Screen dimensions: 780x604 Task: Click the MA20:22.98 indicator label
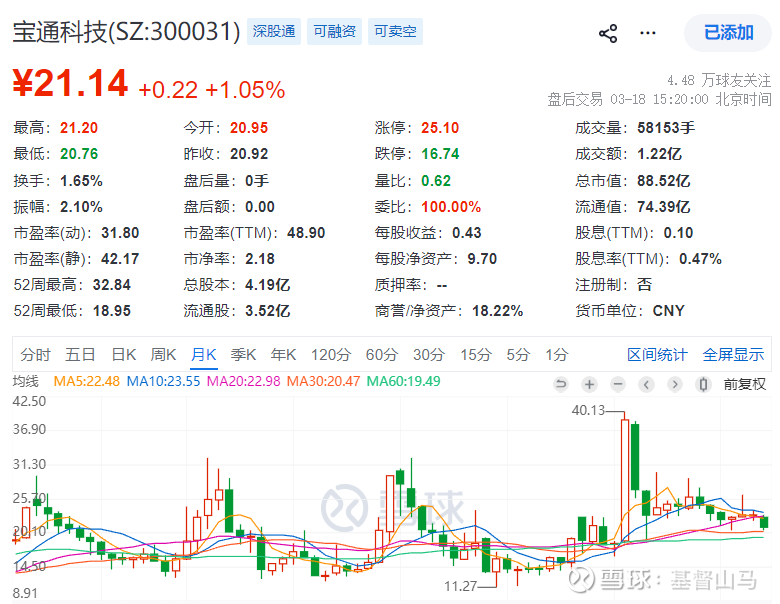tap(243, 382)
